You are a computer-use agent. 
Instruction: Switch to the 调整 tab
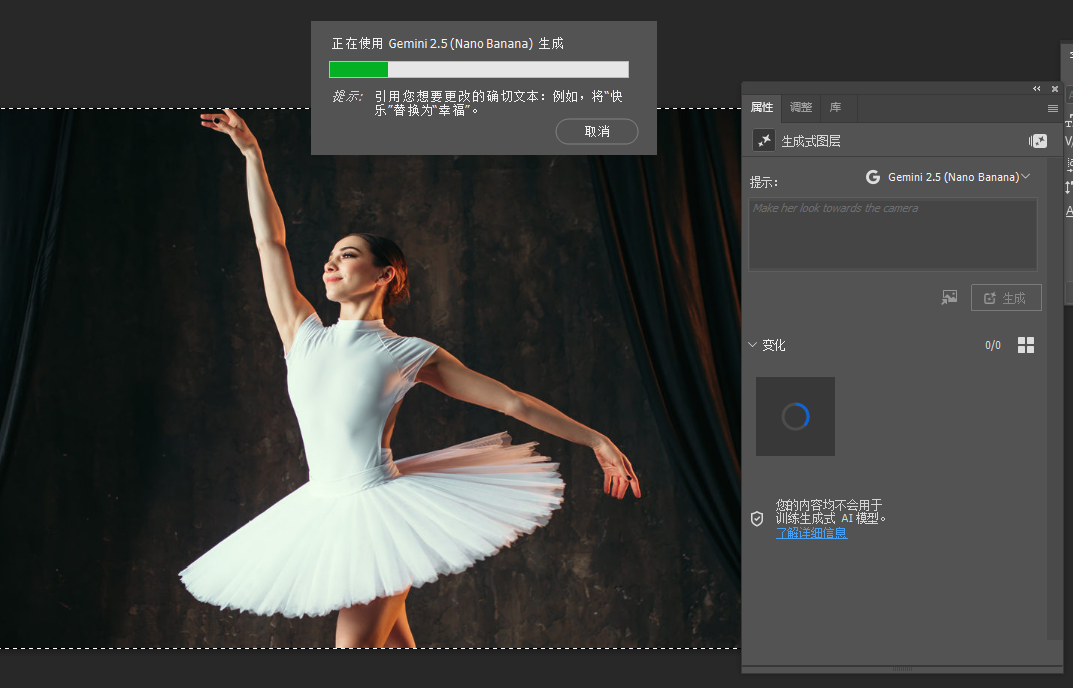click(x=801, y=108)
